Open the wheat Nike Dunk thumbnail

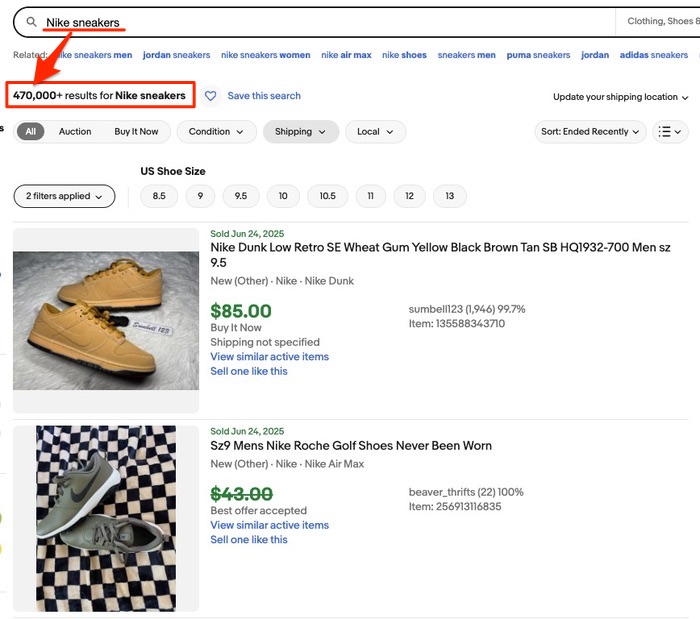[x=106, y=320]
